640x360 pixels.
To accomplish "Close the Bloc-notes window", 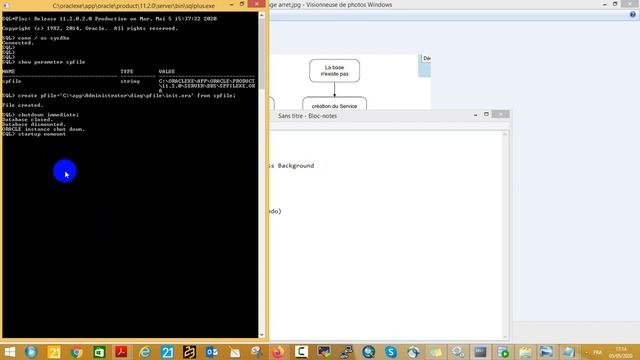I will 500,114.
